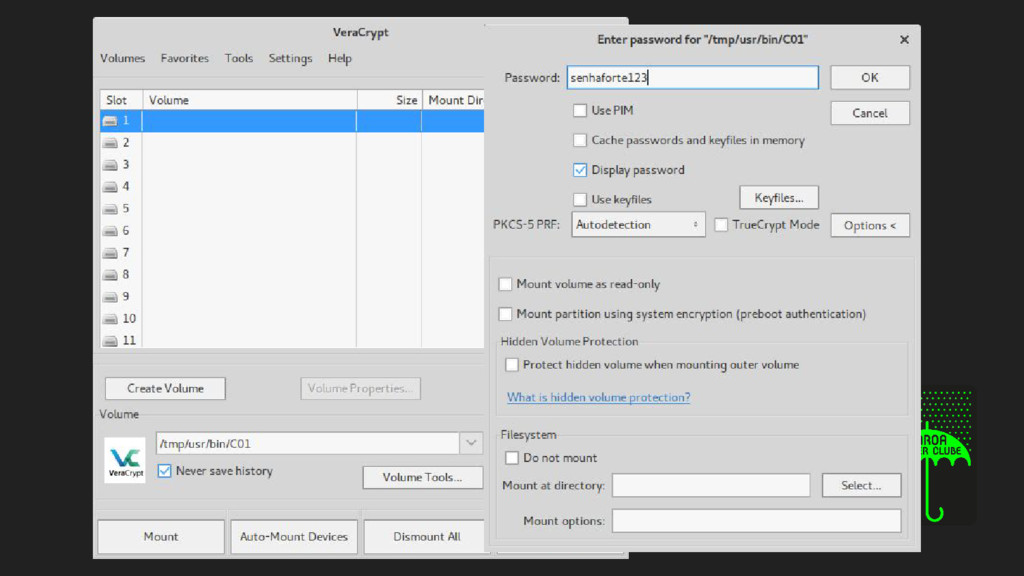The height and width of the screenshot is (576, 1024).
Task: Collapse options with the Options < button
Action: (x=870, y=225)
